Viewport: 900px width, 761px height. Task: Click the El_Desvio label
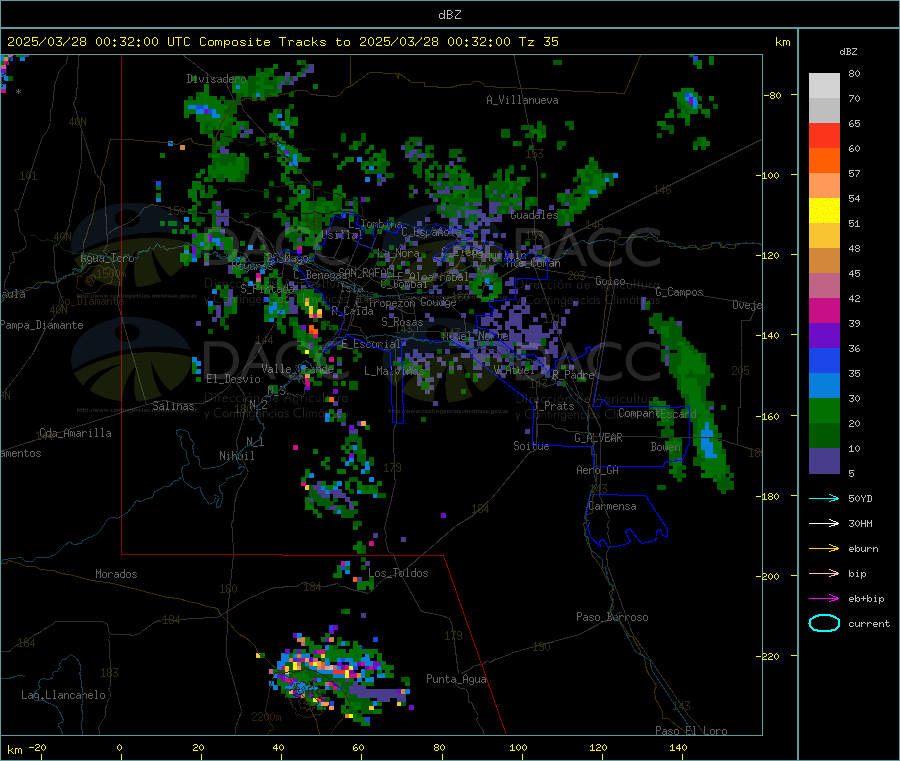click(233, 379)
